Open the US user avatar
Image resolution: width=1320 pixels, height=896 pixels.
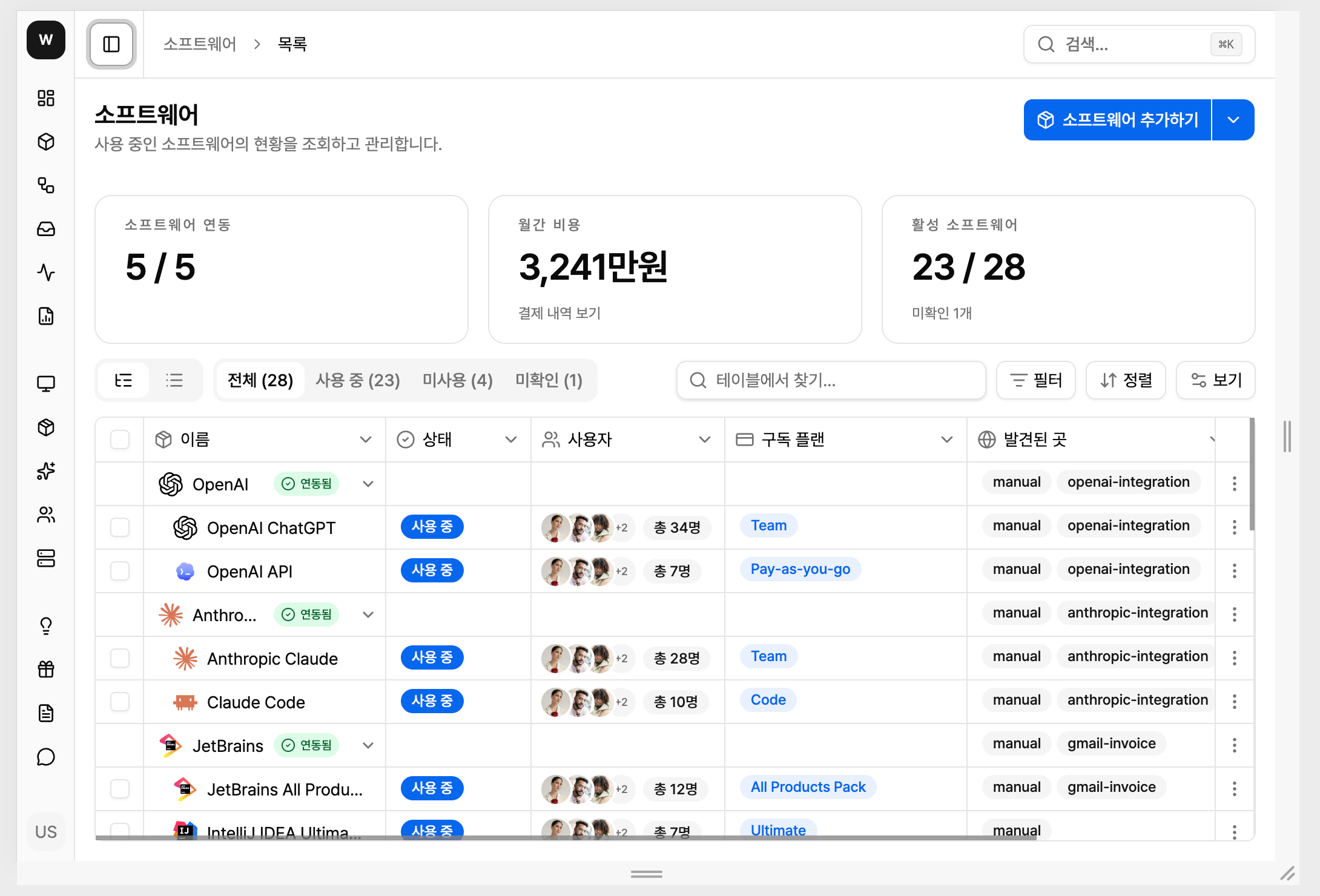click(x=46, y=832)
